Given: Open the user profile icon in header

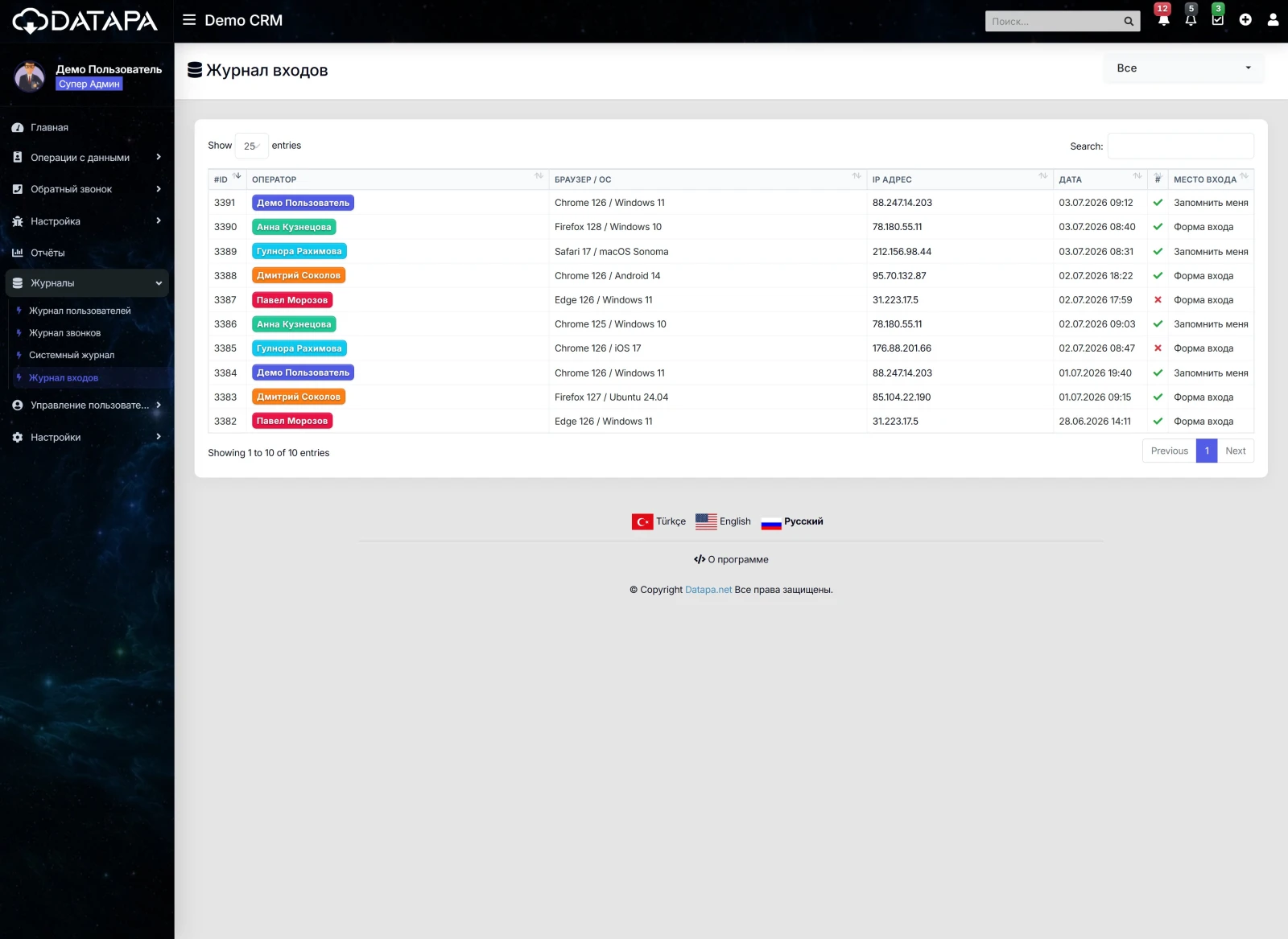Looking at the screenshot, I should [1273, 20].
